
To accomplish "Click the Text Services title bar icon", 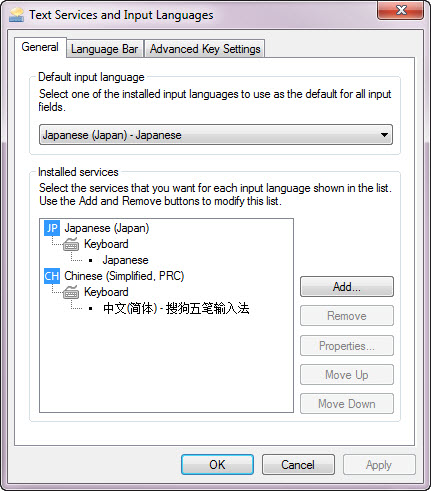I will tap(16, 15).
